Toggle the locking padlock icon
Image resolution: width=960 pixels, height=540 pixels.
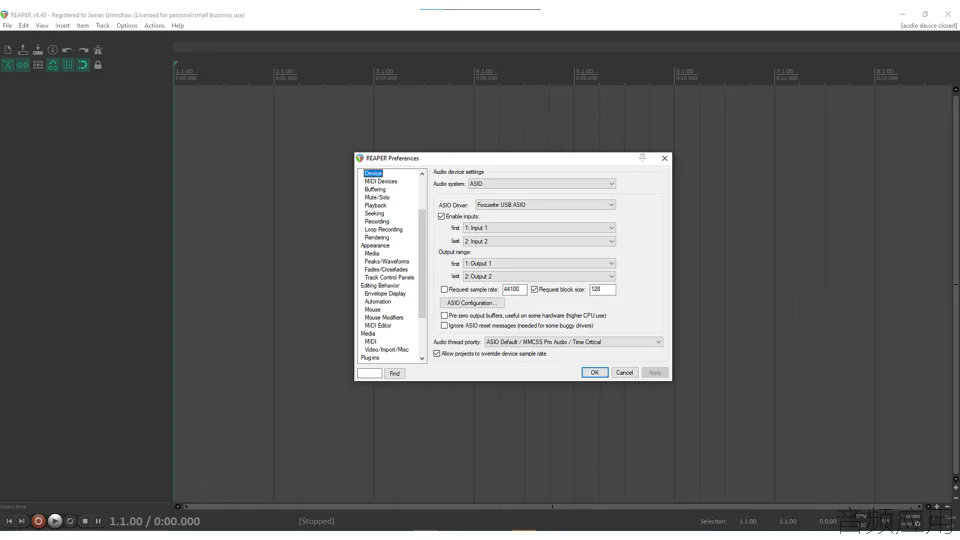97,65
